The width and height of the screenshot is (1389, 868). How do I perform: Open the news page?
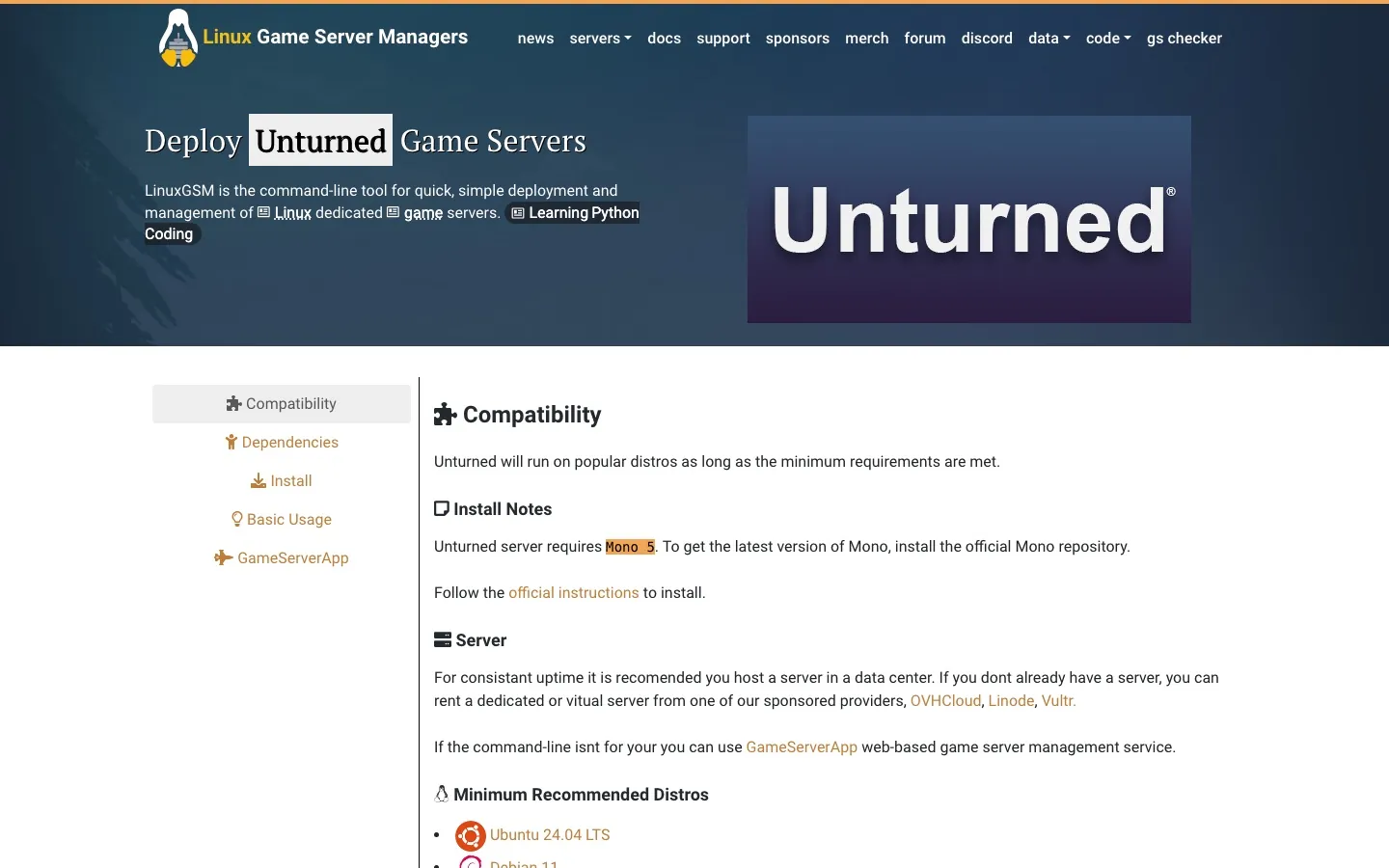click(x=535, y=39)
